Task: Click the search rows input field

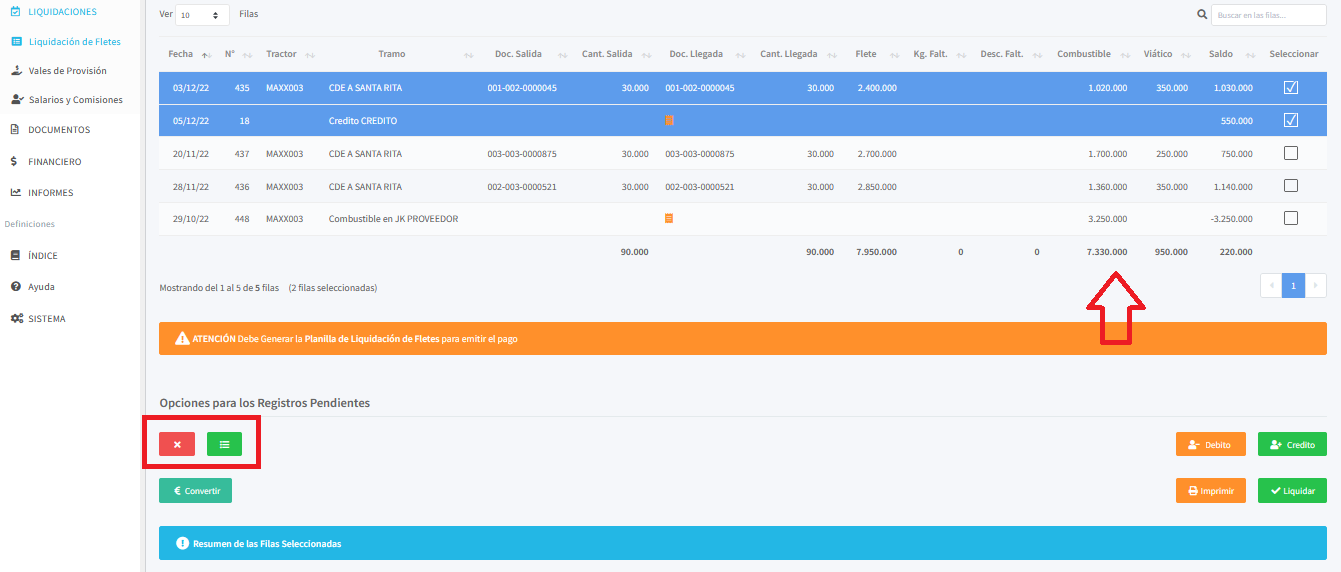Action: point(1268,15)
